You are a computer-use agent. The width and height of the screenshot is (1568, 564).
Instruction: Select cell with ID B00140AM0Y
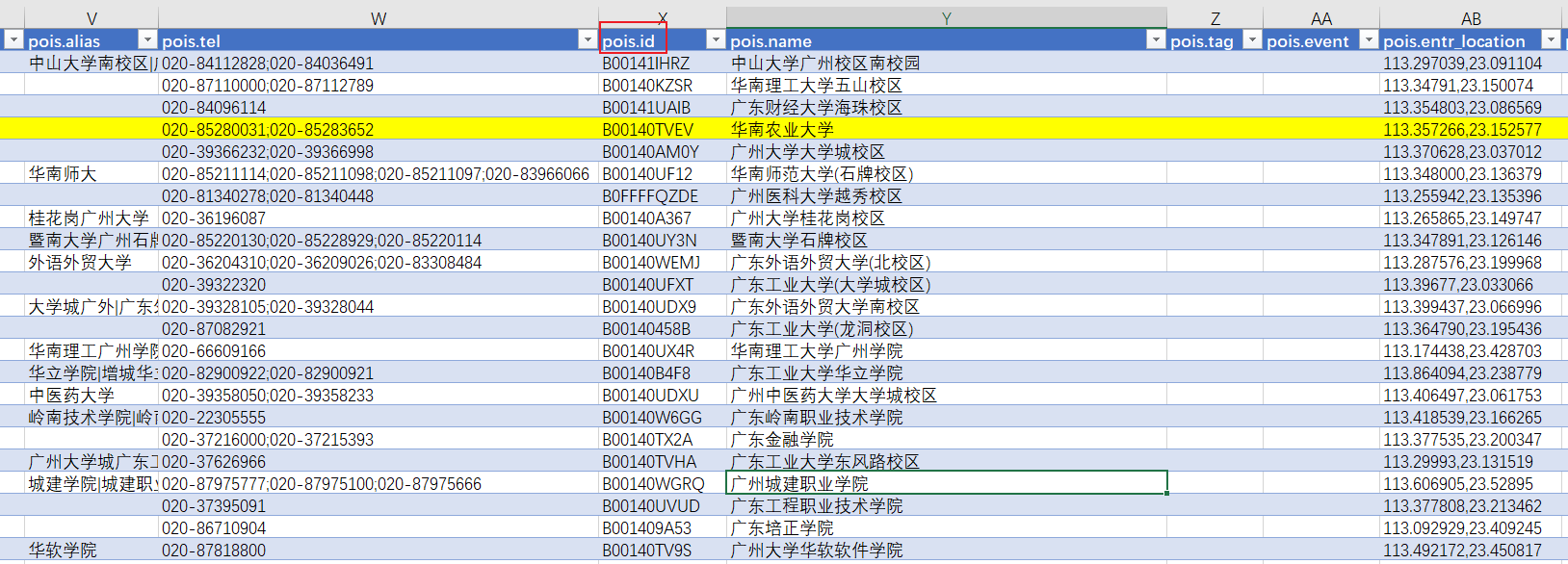tap(663, 151)
